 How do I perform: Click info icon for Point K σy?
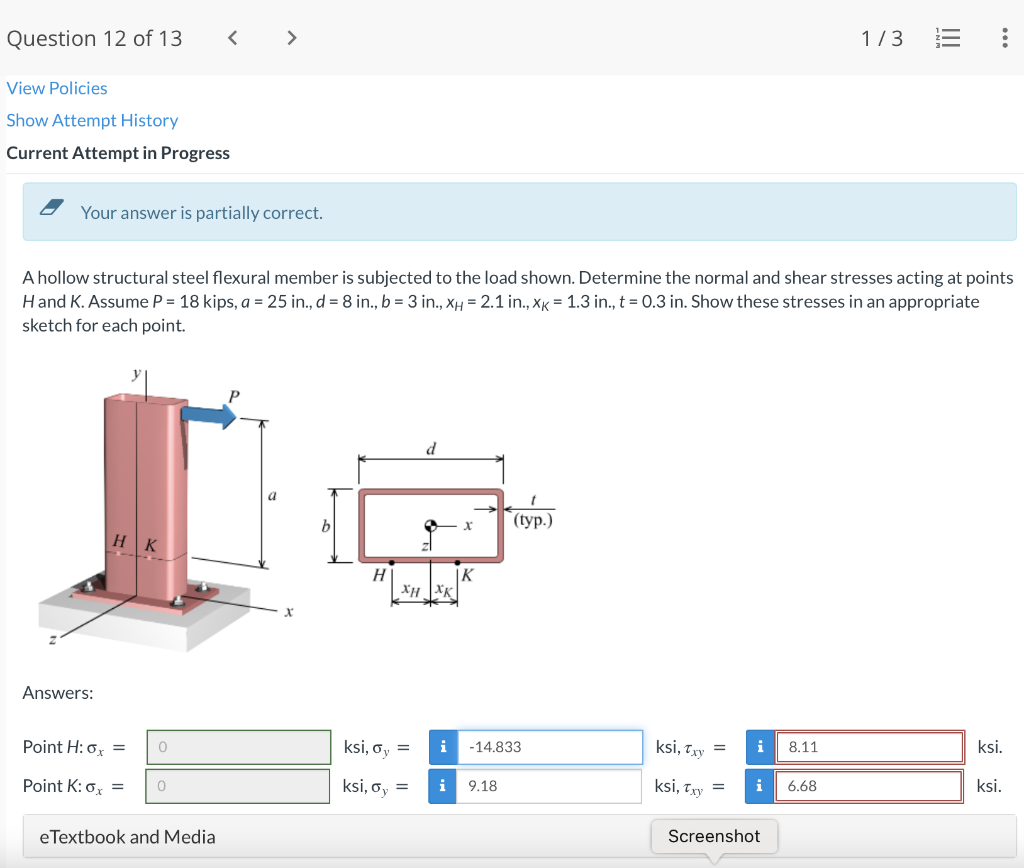pos(443,786)
